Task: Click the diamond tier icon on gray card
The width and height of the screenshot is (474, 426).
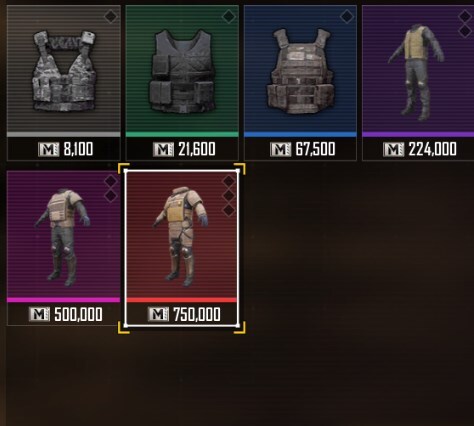Action: [111, 16]
